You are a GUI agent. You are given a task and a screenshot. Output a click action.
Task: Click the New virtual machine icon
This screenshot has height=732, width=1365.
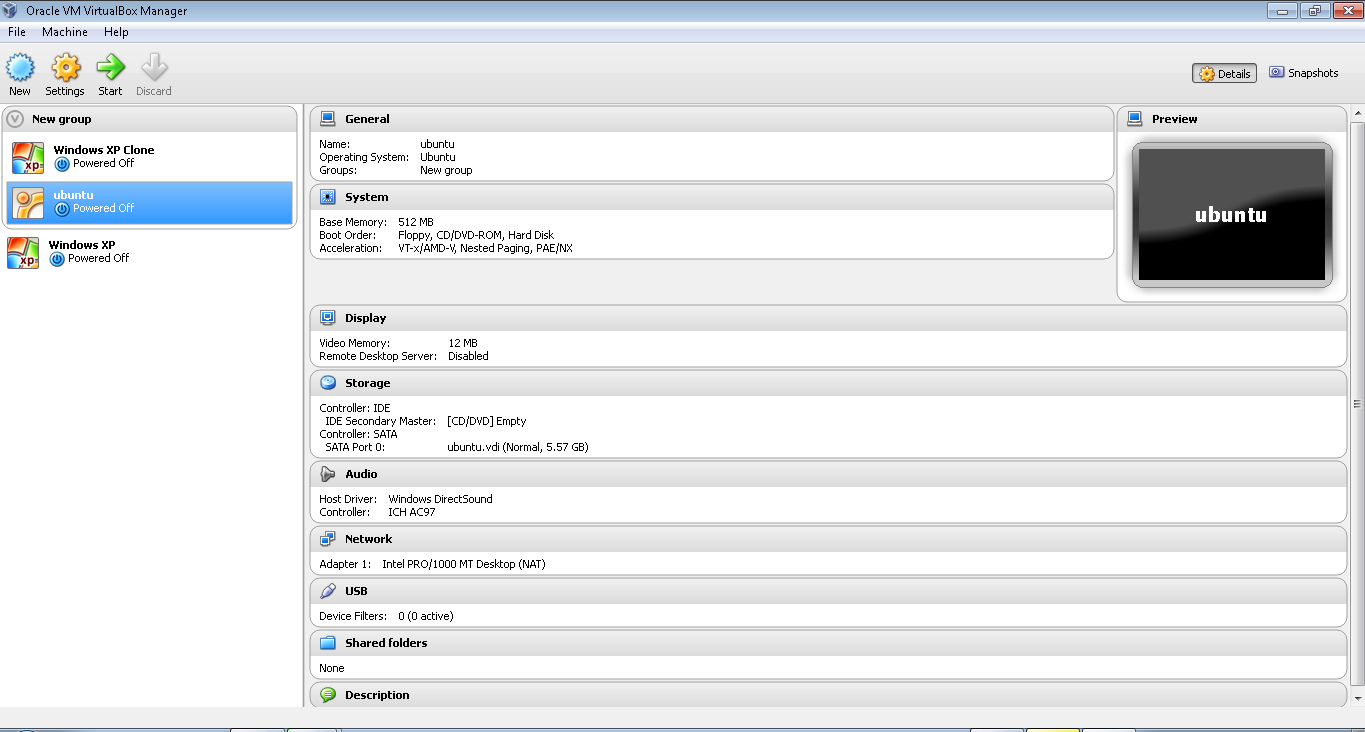tap(20, 68)
